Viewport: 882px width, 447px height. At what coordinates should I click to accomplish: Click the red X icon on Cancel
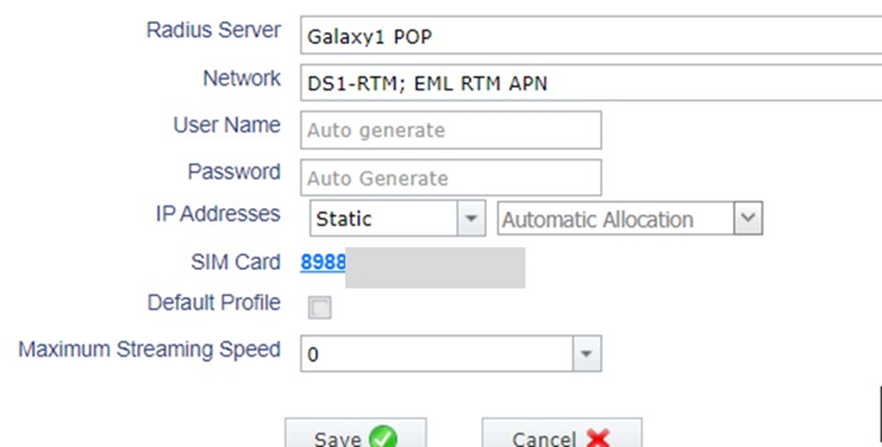tap(598, 438)
